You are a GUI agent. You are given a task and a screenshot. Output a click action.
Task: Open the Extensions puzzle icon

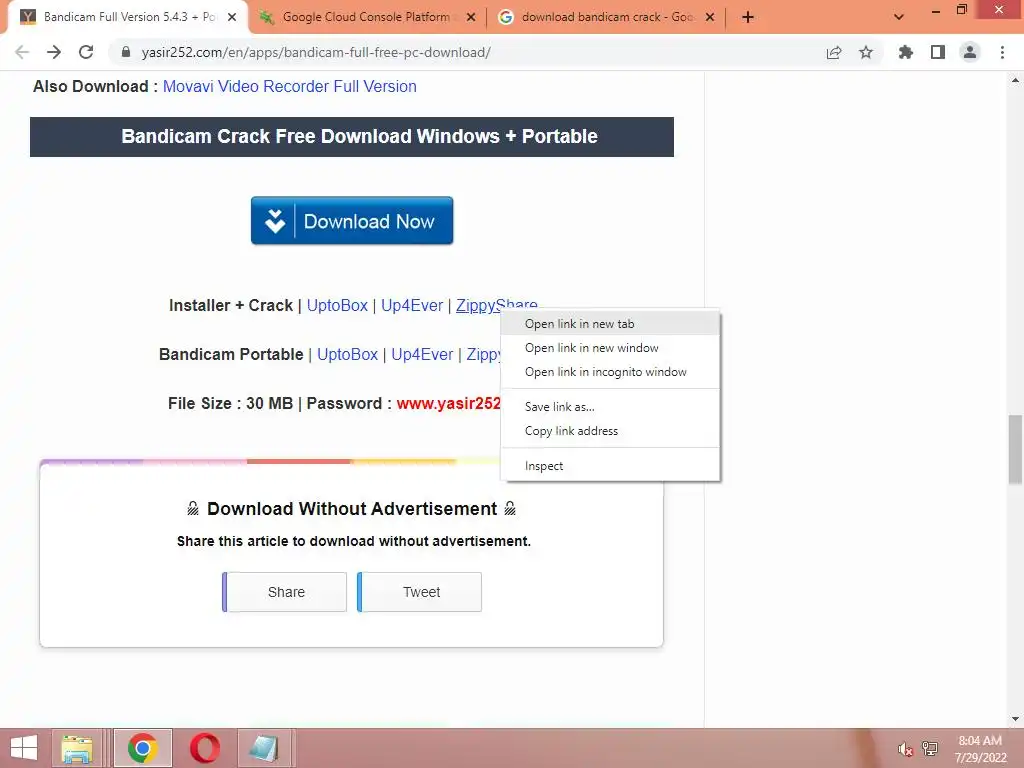coord(906,52)
